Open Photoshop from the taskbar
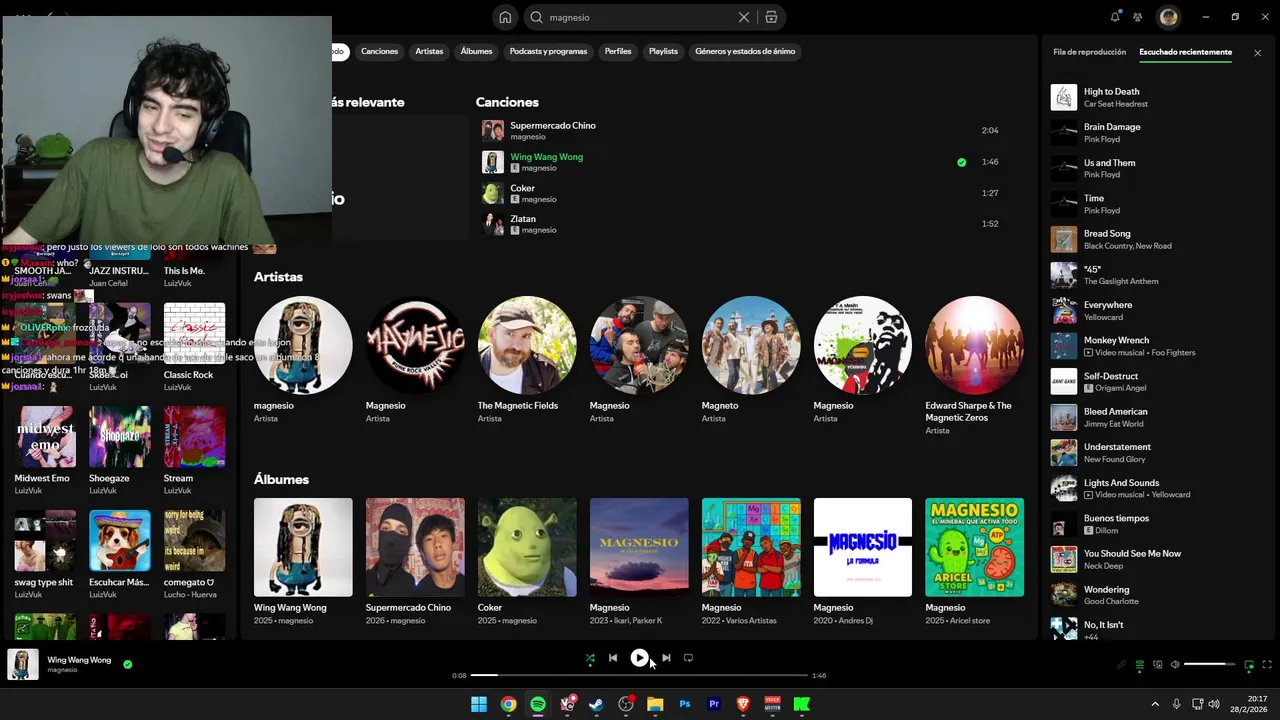 (684, 704)
